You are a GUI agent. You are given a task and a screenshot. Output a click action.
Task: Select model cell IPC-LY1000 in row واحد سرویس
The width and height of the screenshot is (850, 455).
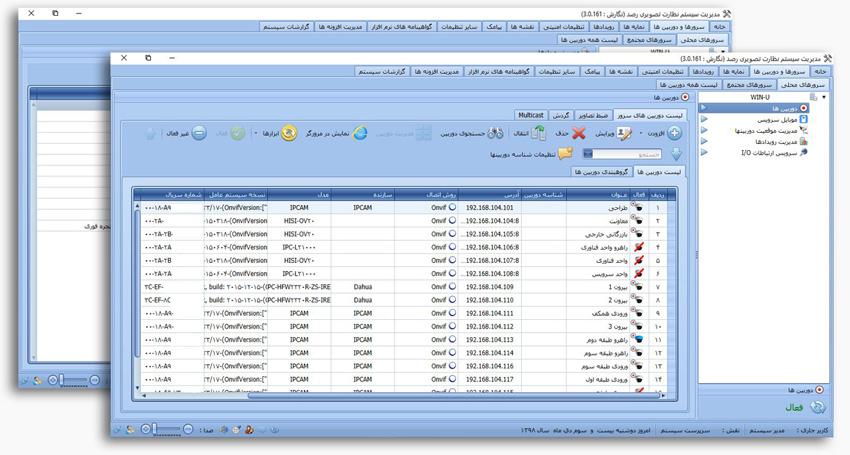point(299,274)
